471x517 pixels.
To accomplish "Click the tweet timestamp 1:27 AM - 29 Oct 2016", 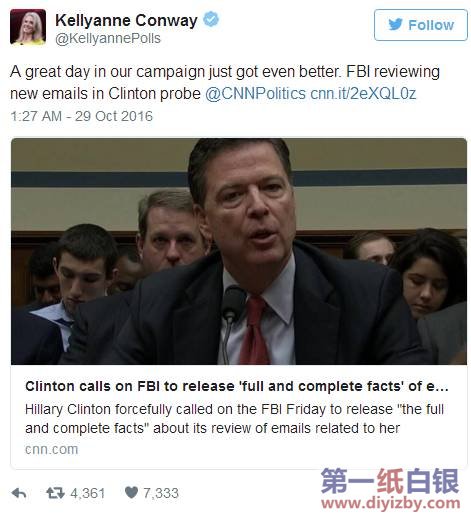I will click(x=81, y=116).
